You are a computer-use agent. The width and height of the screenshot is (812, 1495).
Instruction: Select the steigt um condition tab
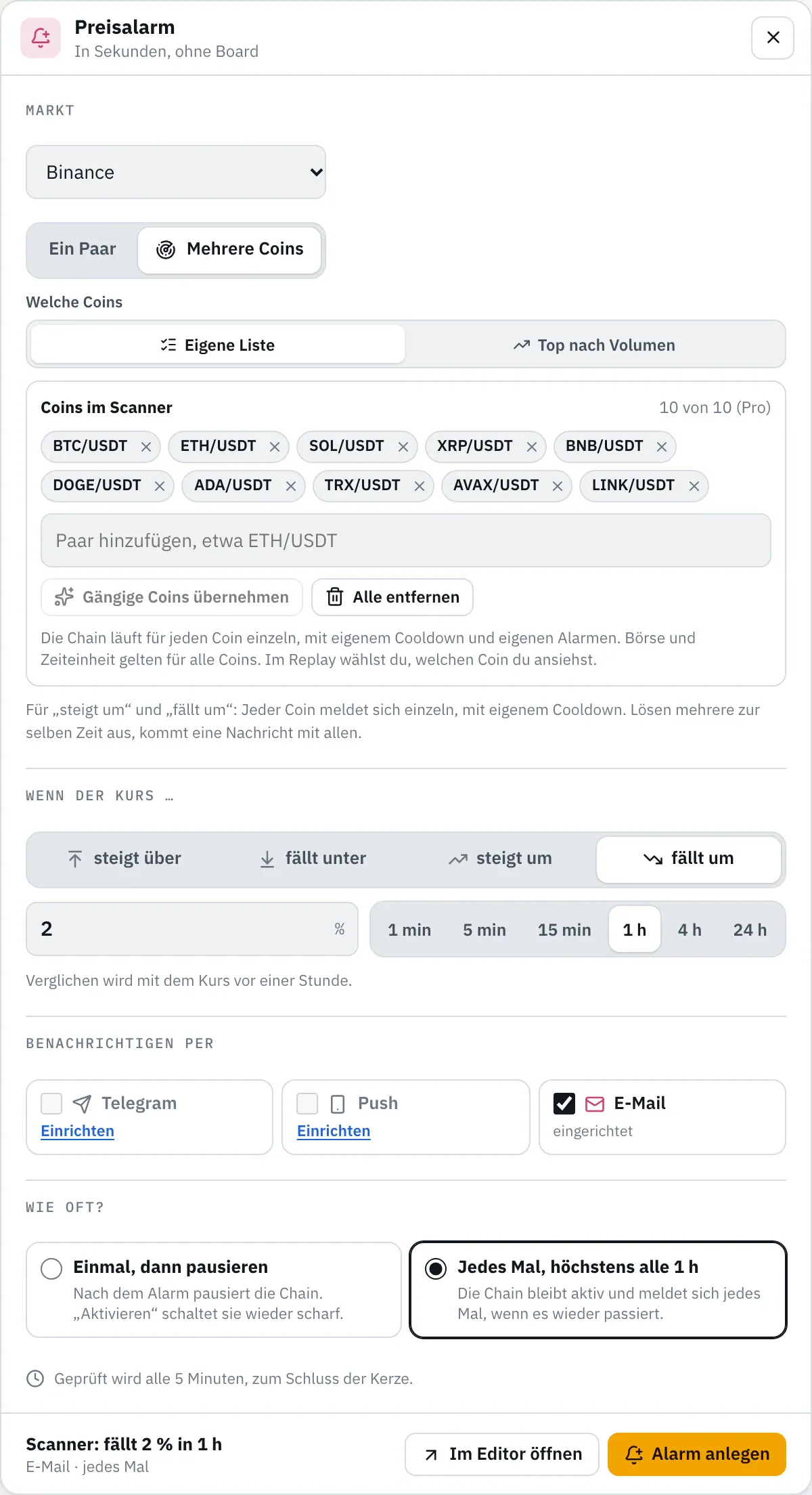tap(500, 859)
